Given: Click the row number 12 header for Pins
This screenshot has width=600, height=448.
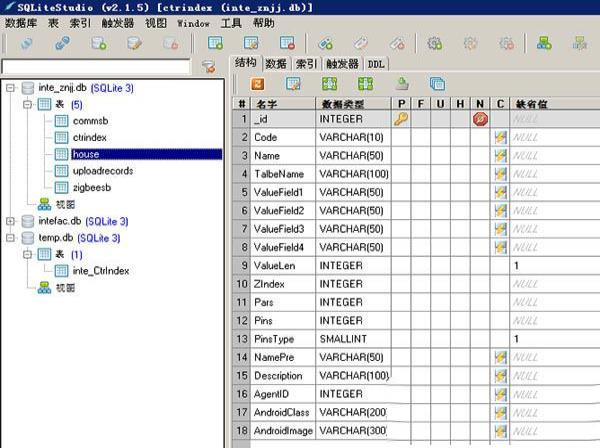Looking at the screenshot, I should click(241, 321).
